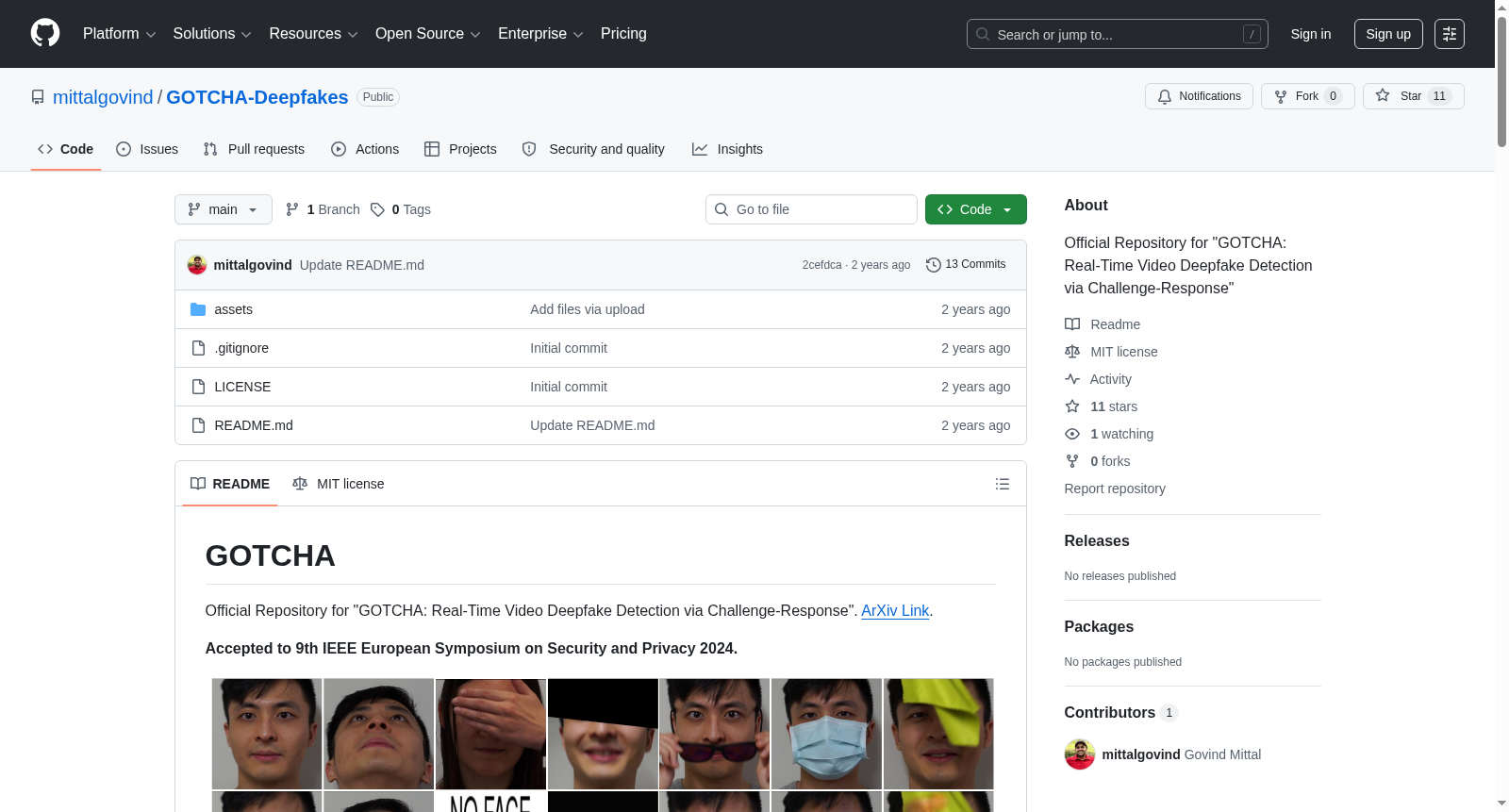
Task: Open the Security and quality tab
Action: click(593, 149)
